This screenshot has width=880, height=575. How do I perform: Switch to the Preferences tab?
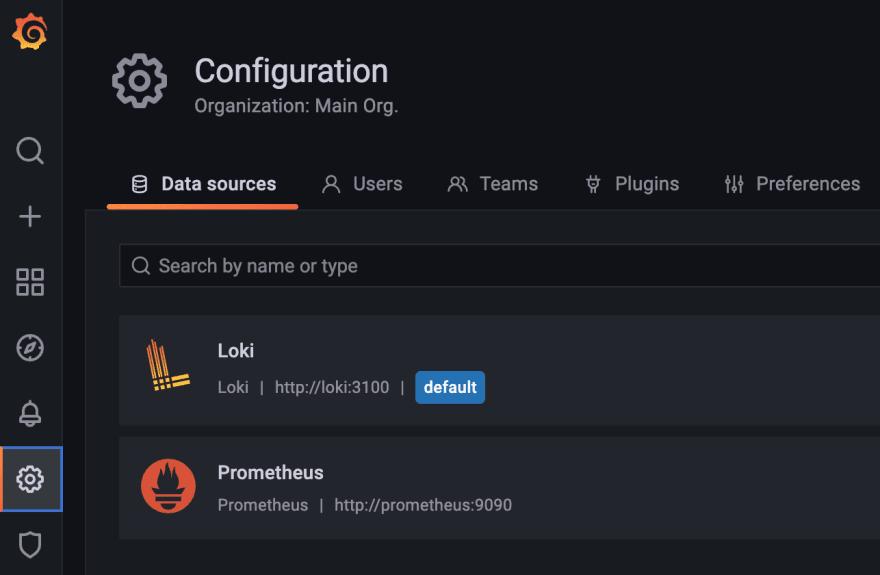[792, 184]
